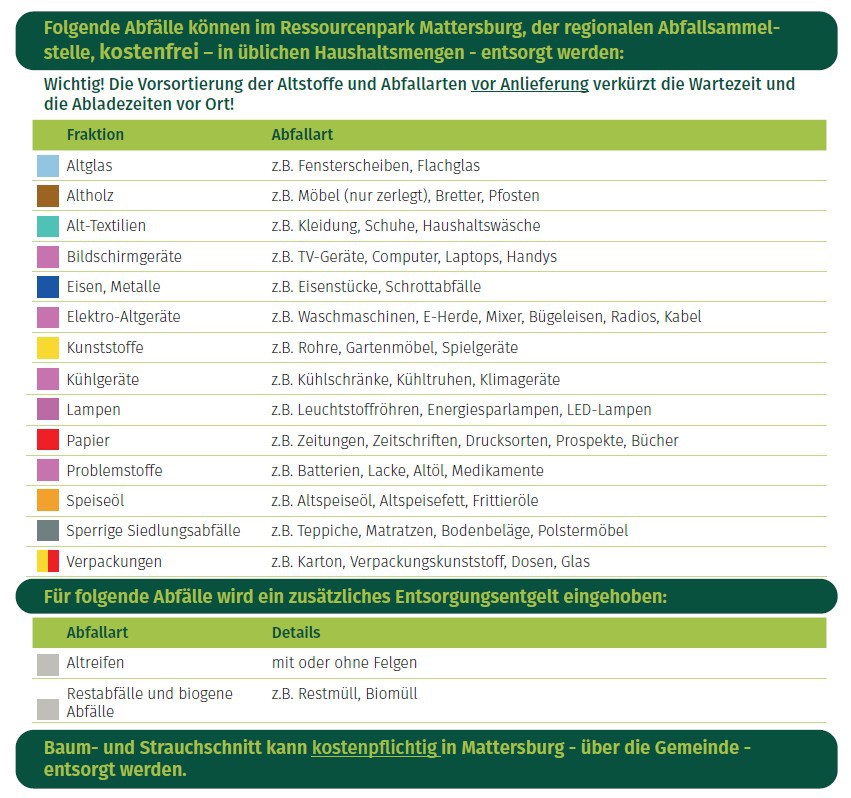Select the gray swatch beside Altreifen
The height and width of the screenshot is (798, 851).
[x=48, y=664]
